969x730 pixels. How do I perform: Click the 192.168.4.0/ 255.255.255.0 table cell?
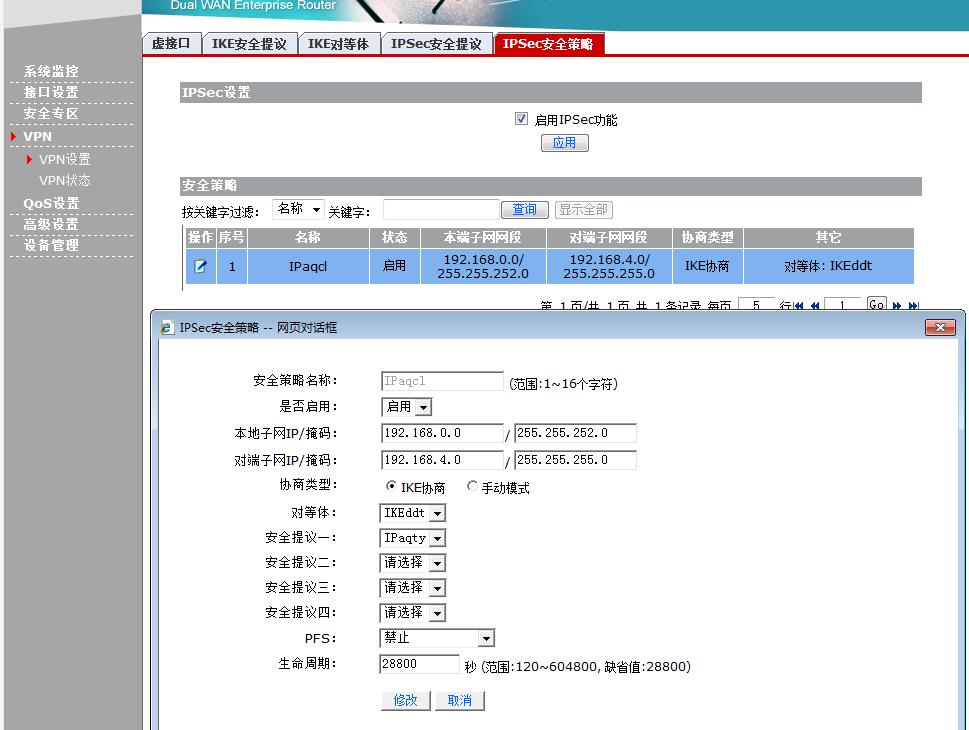click(x=609, y=266)
